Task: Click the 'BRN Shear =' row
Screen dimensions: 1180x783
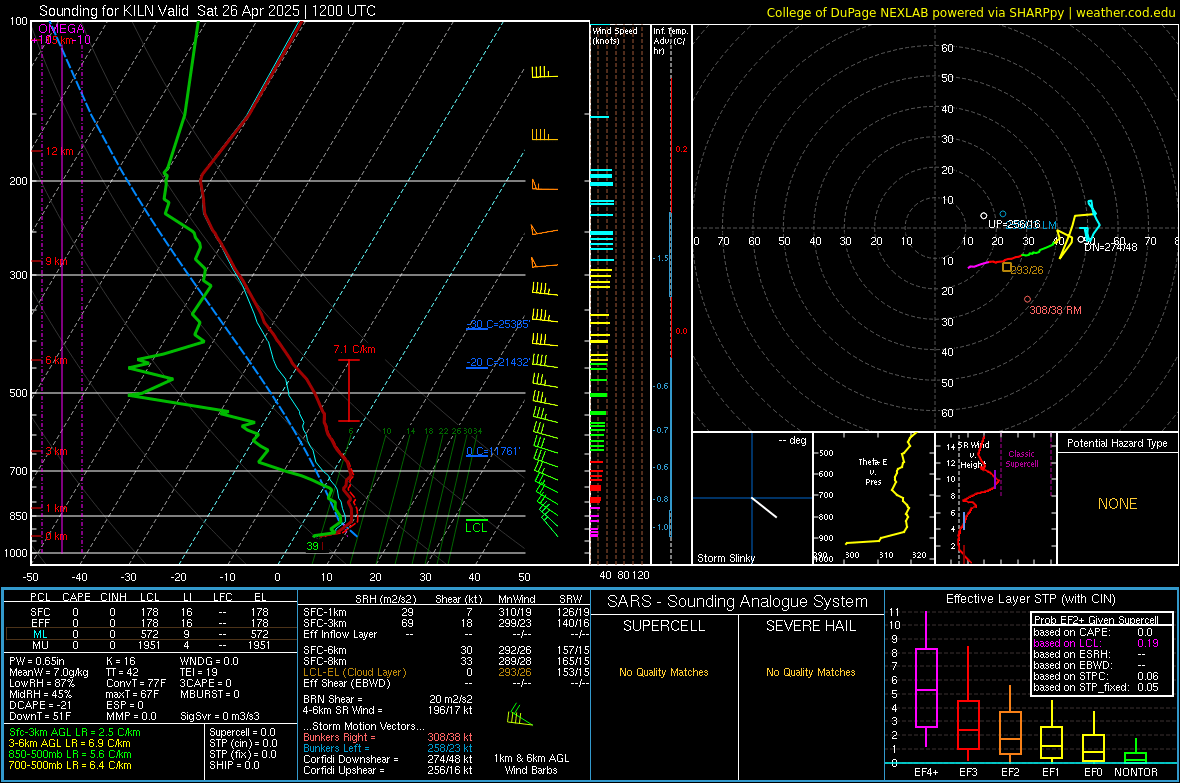Action: [388, 699]
